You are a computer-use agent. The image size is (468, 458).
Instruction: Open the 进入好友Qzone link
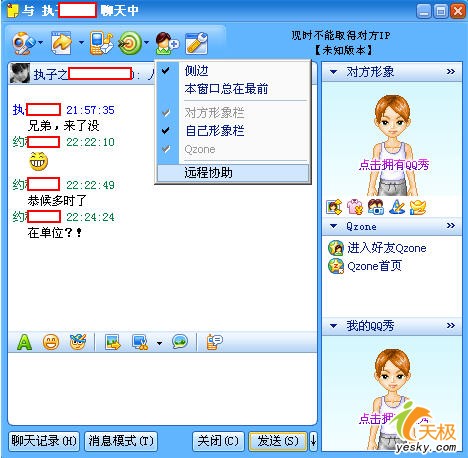387,248
